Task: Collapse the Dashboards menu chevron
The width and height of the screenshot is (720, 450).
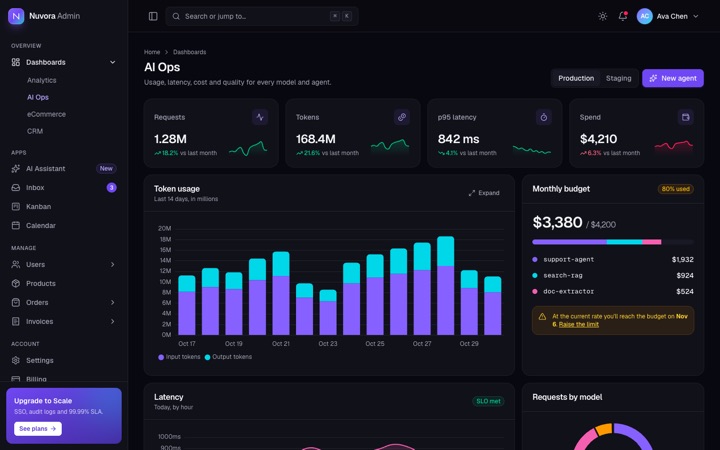Action: pyautogui.click(x=112, y=62)
